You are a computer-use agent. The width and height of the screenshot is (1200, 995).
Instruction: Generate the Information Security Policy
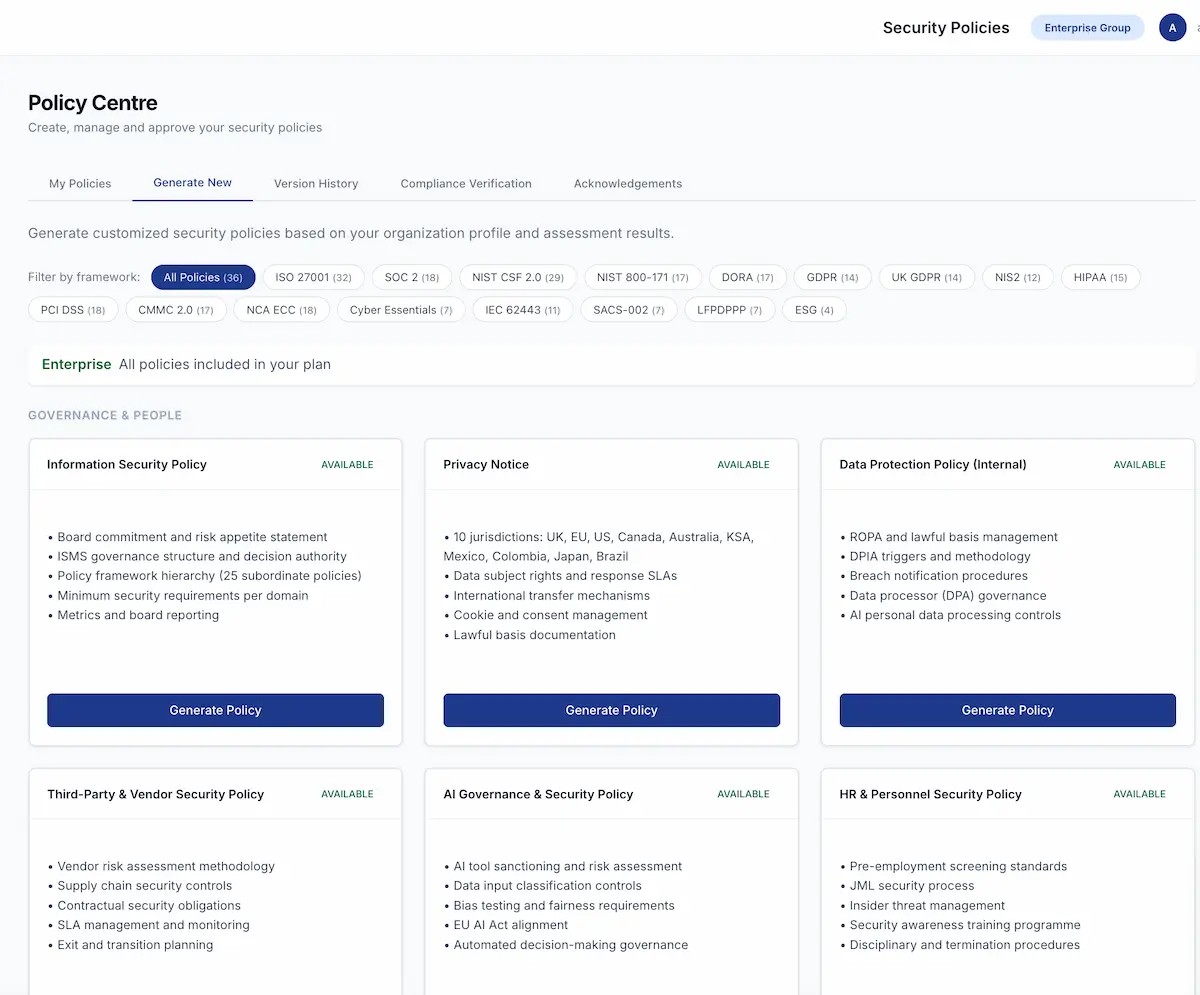click(215, 710)
